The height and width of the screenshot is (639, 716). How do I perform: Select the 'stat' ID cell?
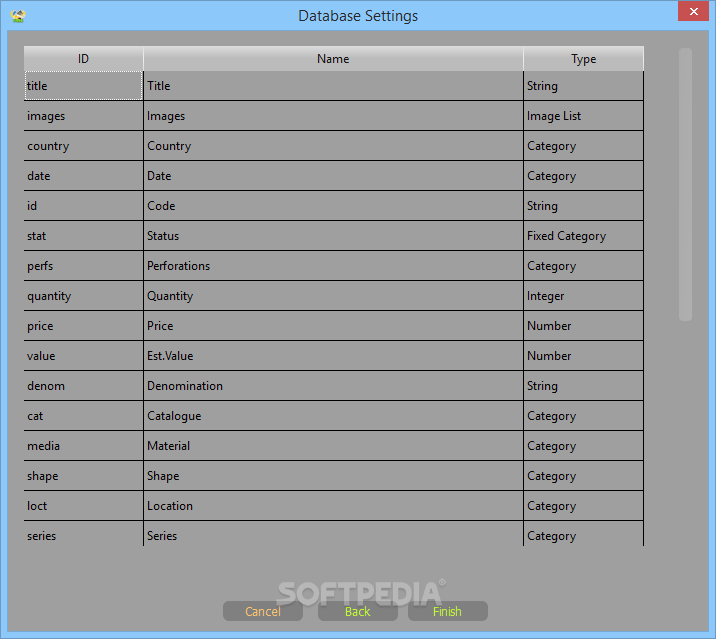click(84, 236)
